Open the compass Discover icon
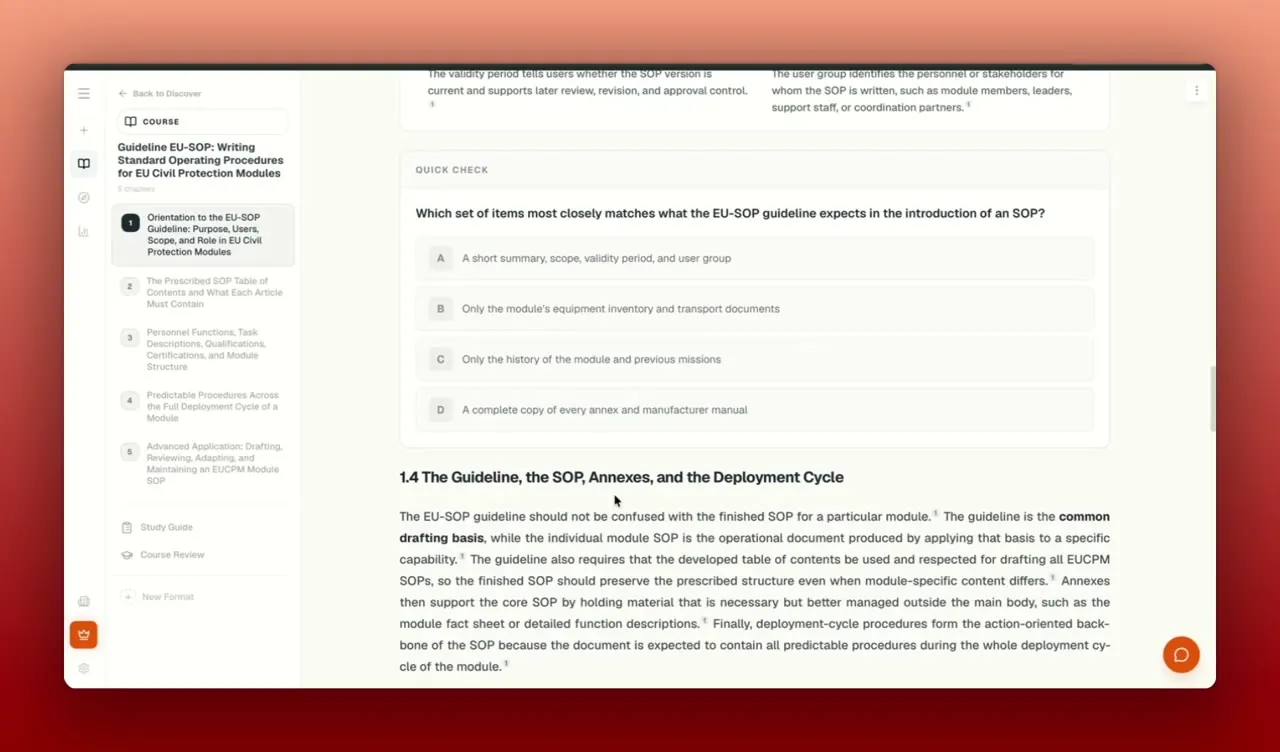Viewport: 1280px width, 752px height. (x=84, y=198)
